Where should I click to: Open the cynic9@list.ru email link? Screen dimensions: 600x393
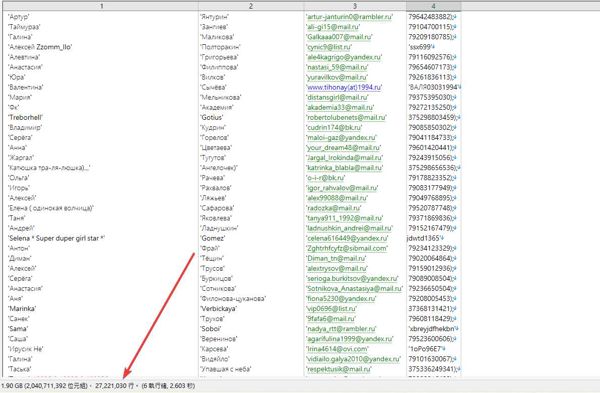[x=329, y=47]
